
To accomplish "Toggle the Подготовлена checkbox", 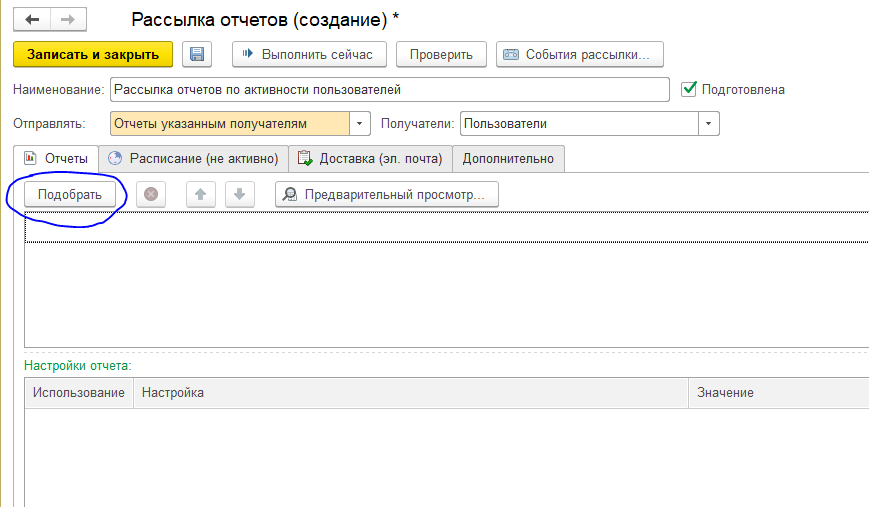I will coord(688,89).
